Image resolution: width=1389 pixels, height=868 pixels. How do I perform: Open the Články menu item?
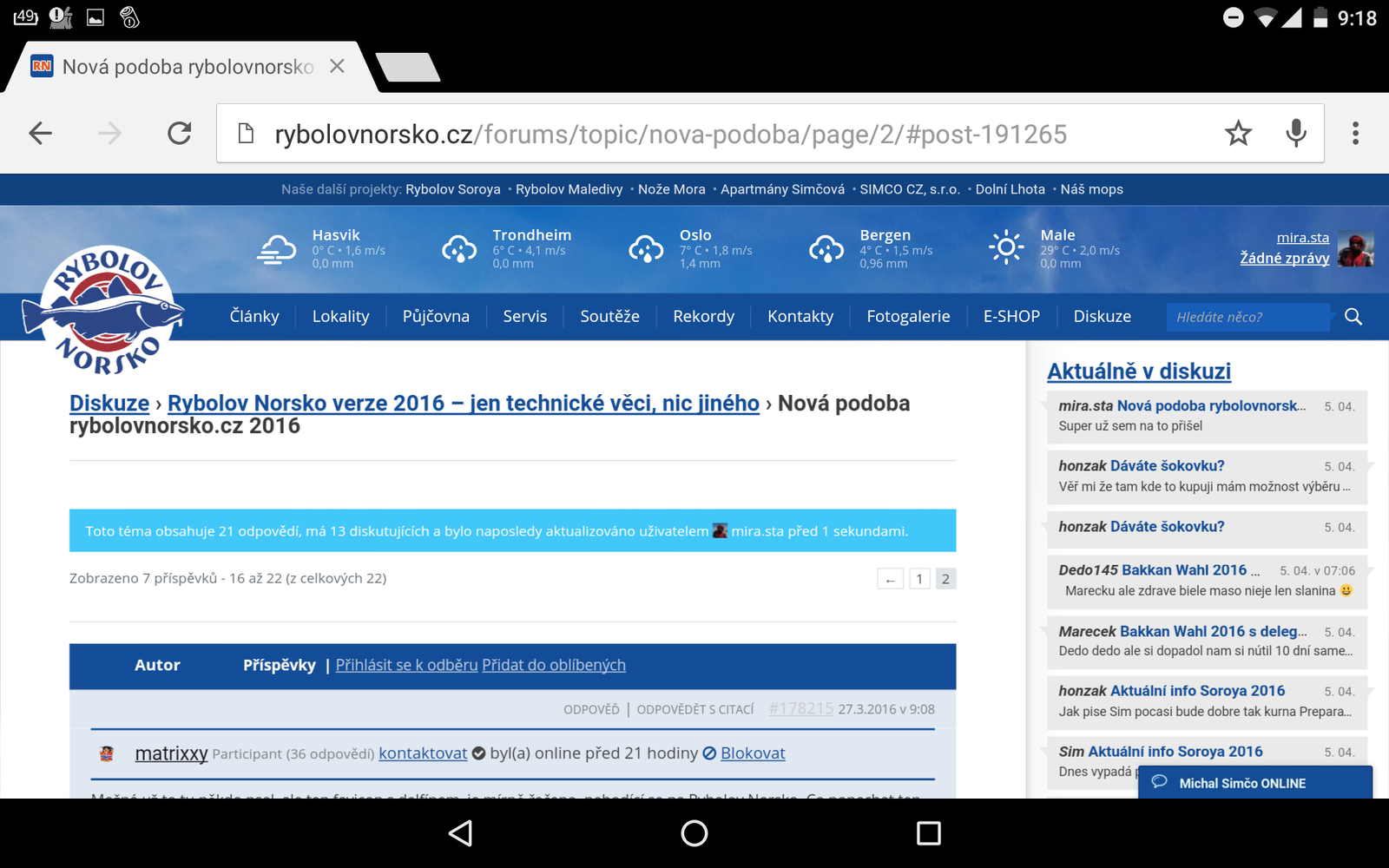click(254, 317)
